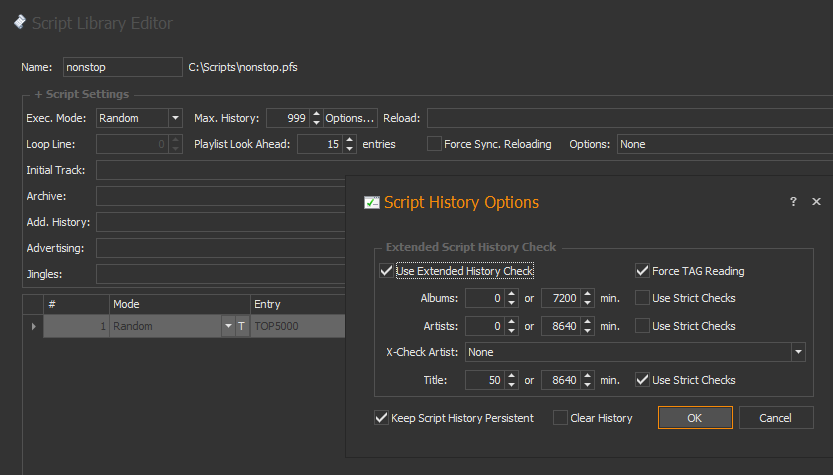The width and height of the screenshot is (833, 475).
Task: Decrease Max. History value with down arrow
Action: pos(316,122)
